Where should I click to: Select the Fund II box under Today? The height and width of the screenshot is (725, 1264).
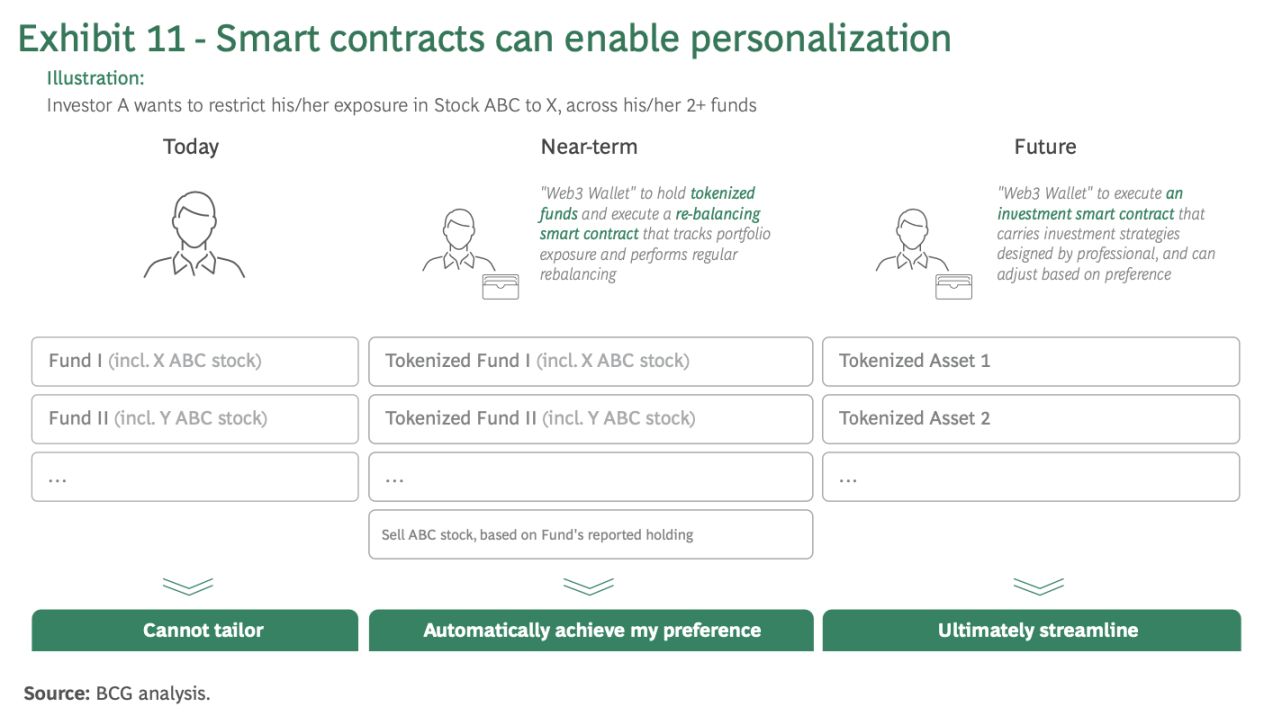tap(195, 418)
